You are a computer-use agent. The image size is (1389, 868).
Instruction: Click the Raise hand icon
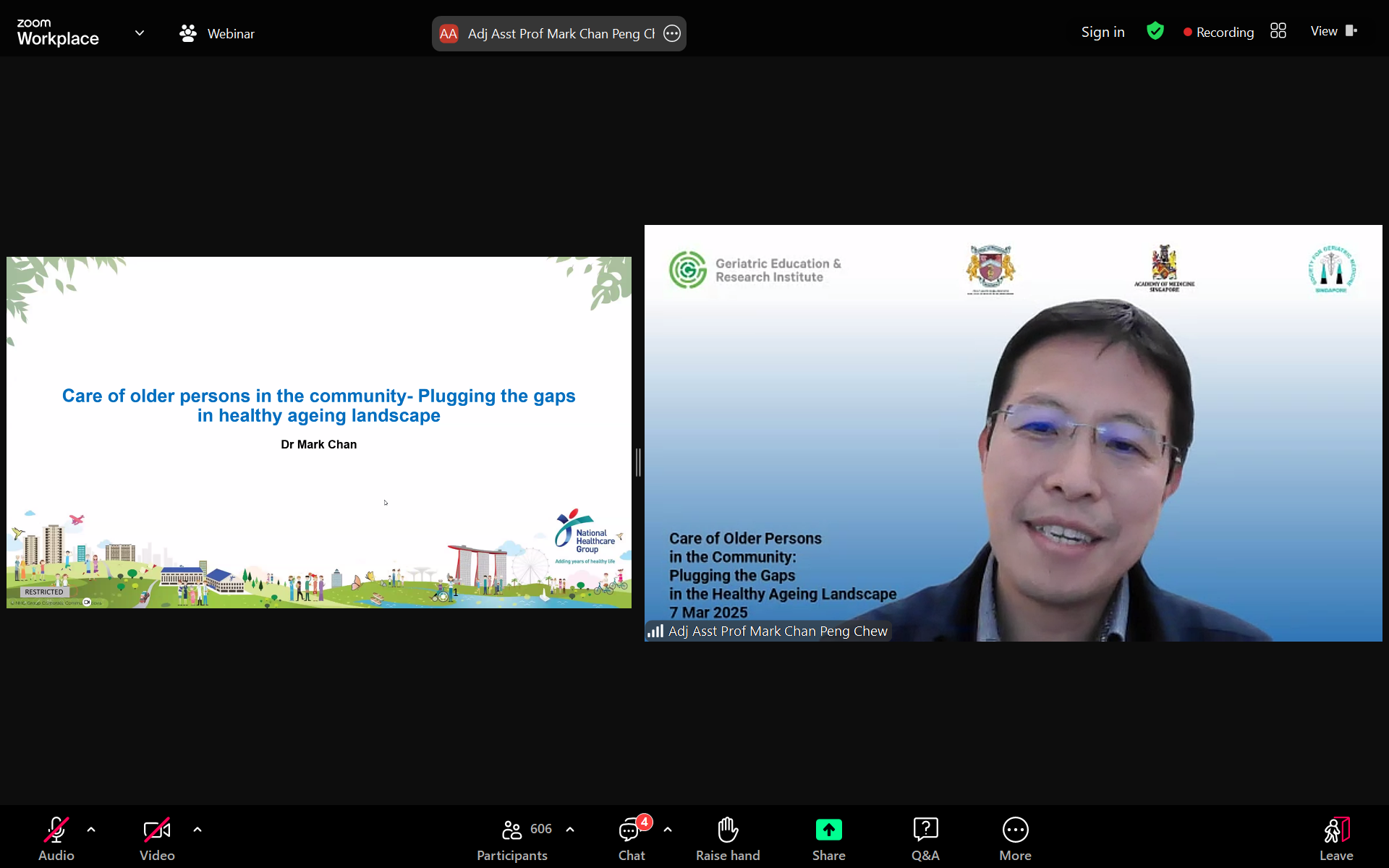[x=728, y=830]
